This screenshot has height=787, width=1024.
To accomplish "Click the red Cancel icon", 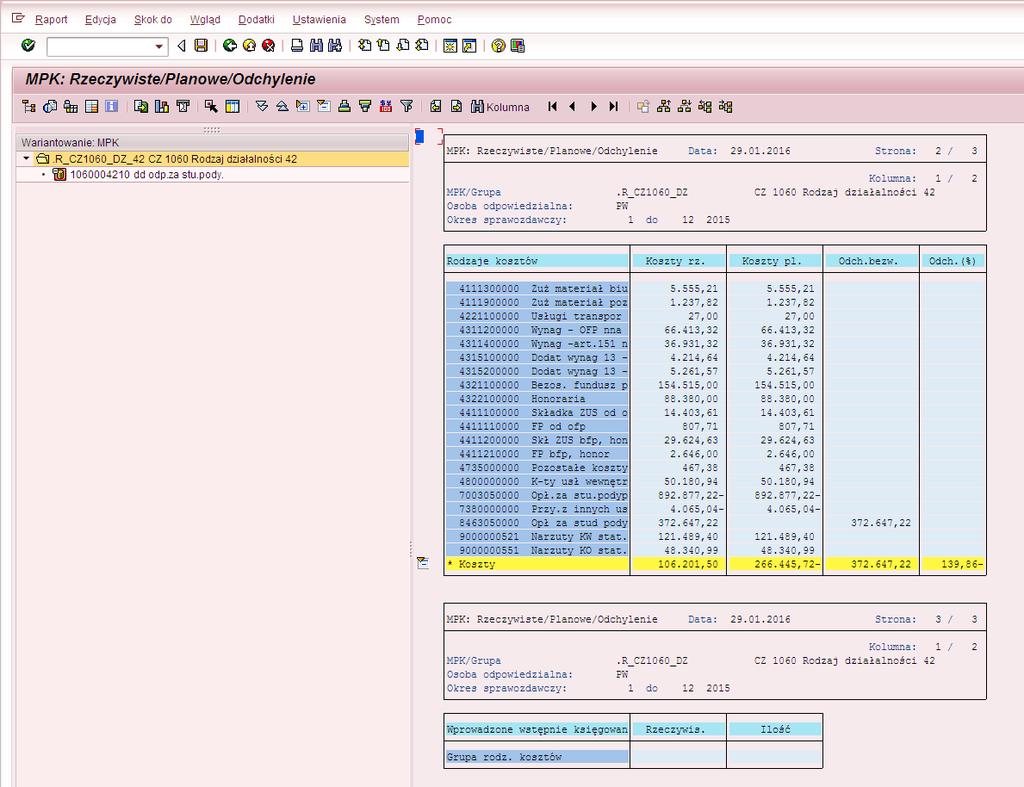I will (x=268, y=46).
